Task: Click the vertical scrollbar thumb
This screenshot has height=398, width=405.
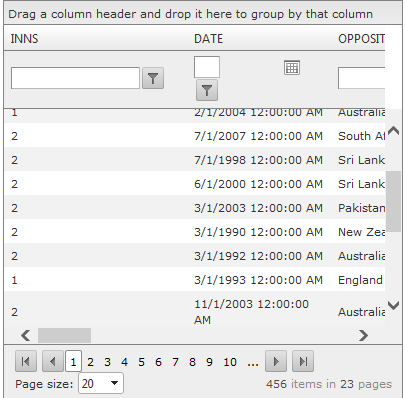Action: [394, 201]
